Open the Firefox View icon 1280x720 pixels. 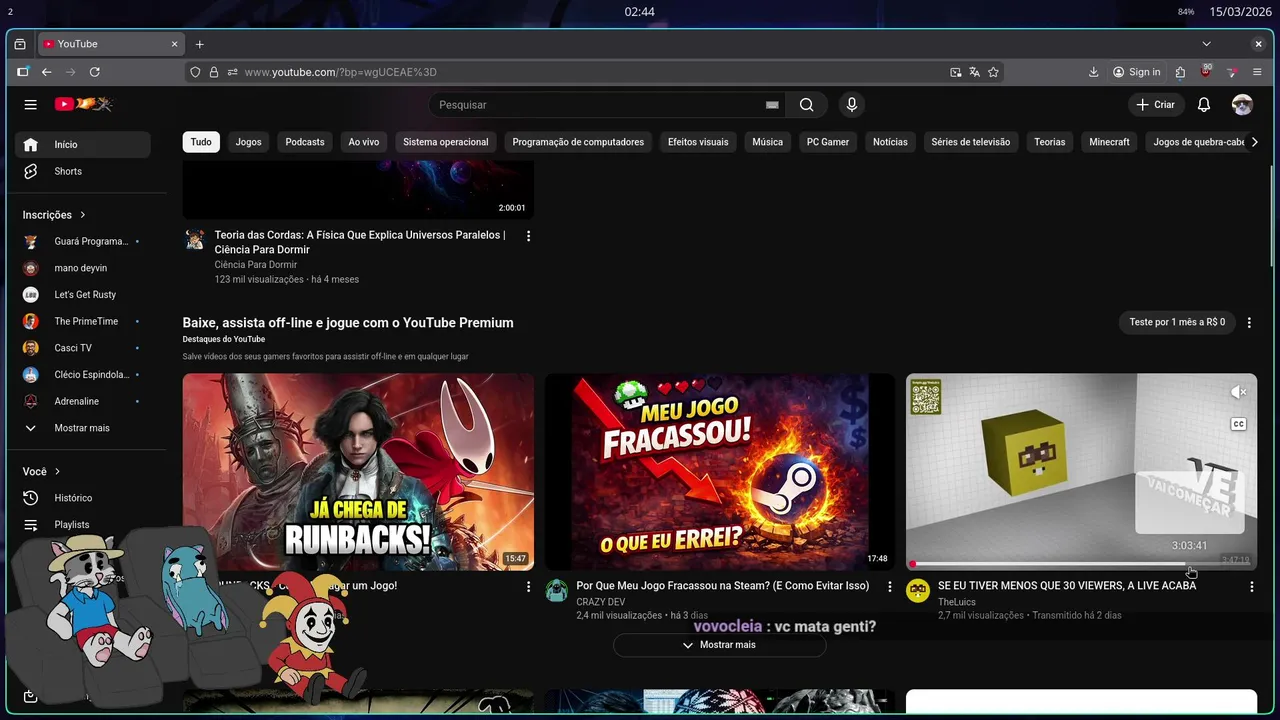click(x=20, y=44)
